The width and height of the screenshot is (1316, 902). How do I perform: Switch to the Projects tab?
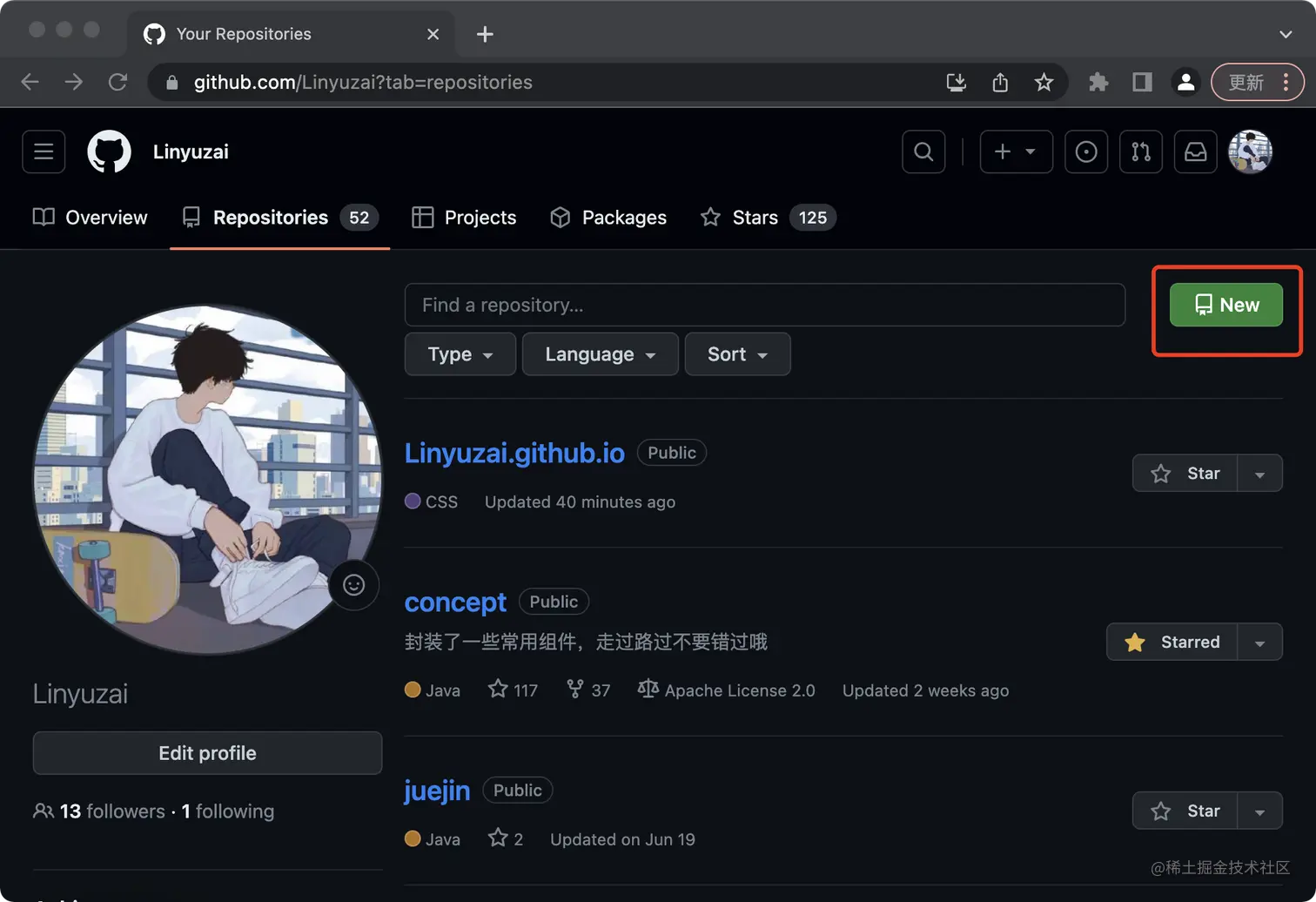[x=464, y=218]
